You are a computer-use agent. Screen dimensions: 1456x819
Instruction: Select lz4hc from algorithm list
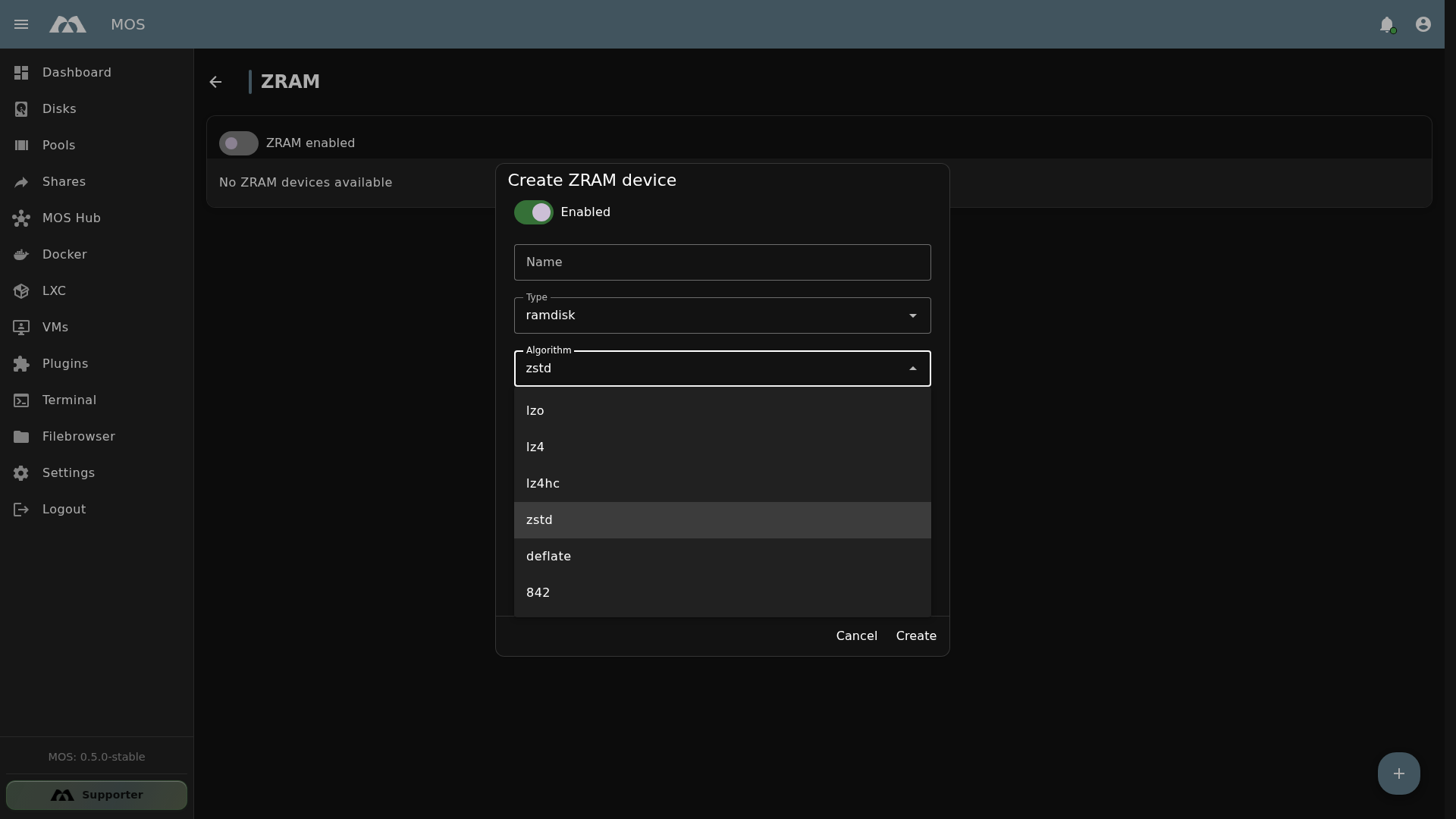pos(723,484)
